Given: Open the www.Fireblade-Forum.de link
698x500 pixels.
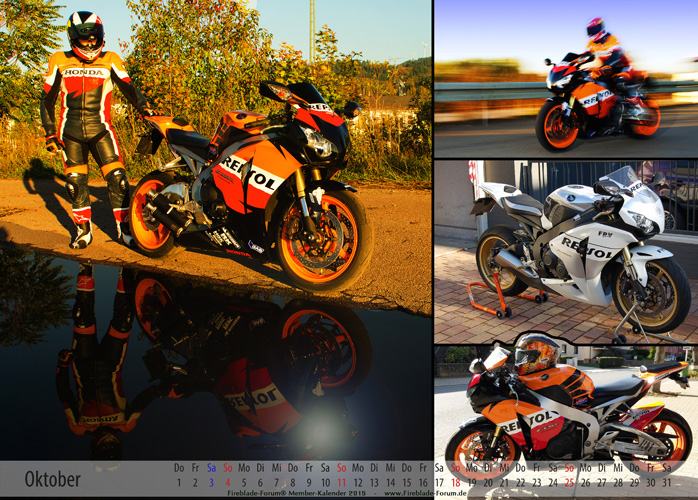Looking at the screenshot, I should (x=425, y=493).
